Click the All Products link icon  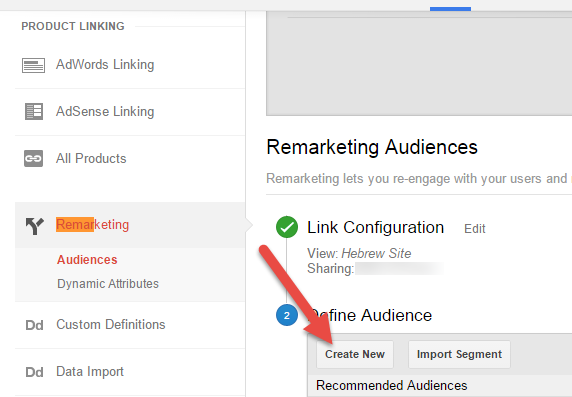33,158
